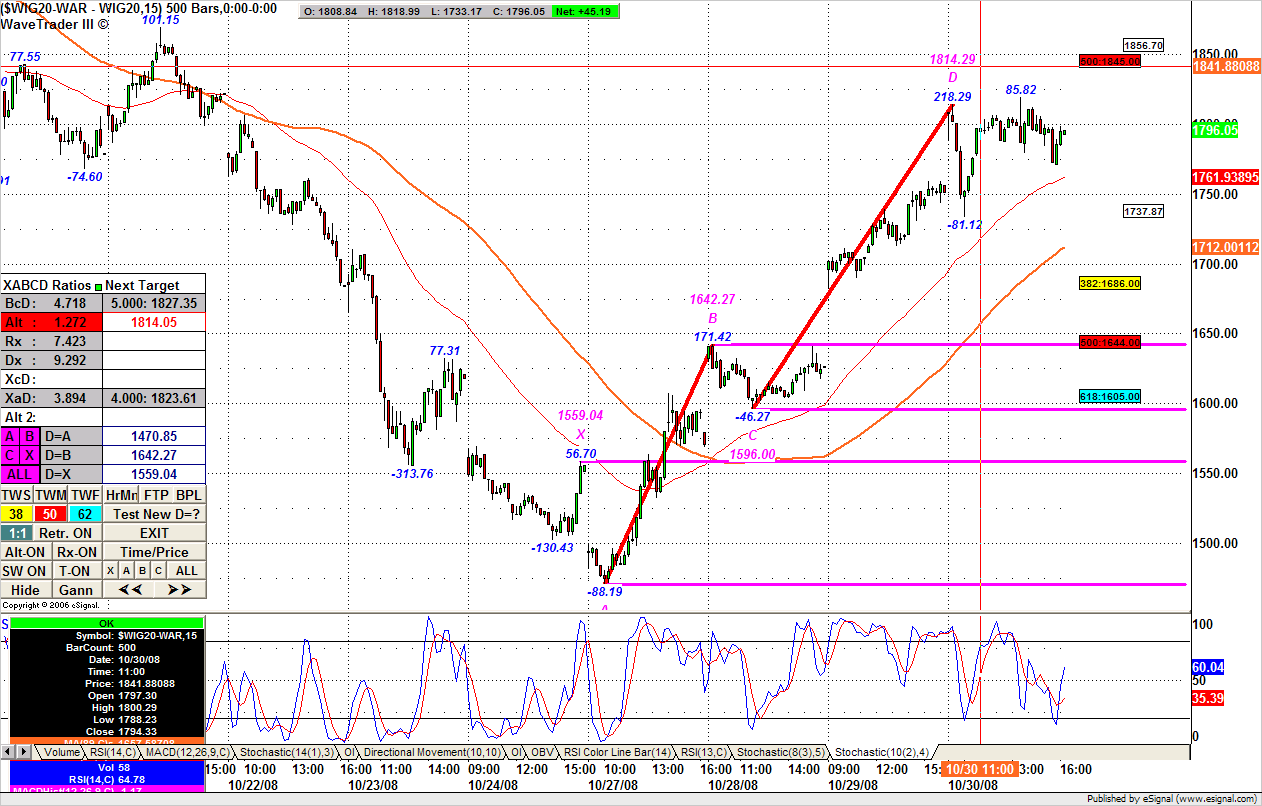Click the D=B value 1642.27 cell
Viewport: 1262px width, 806px height.
[x=154, y=455]
